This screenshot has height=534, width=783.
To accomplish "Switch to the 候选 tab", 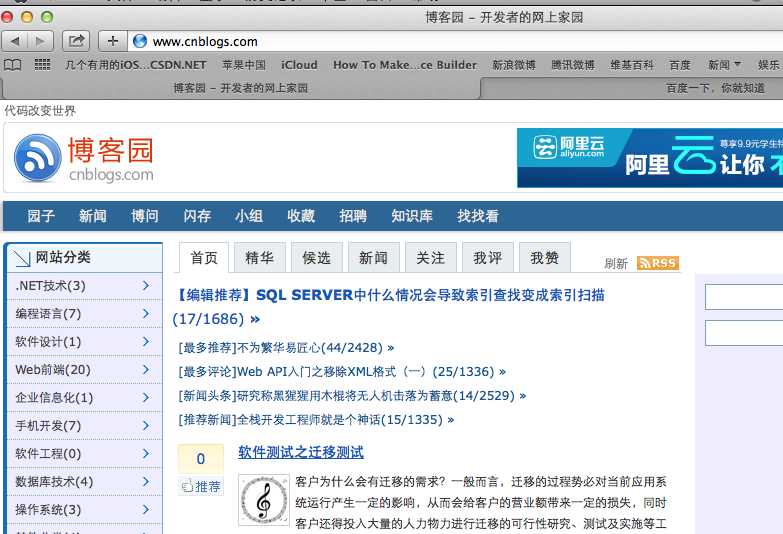I will click(x=317, y=258).
